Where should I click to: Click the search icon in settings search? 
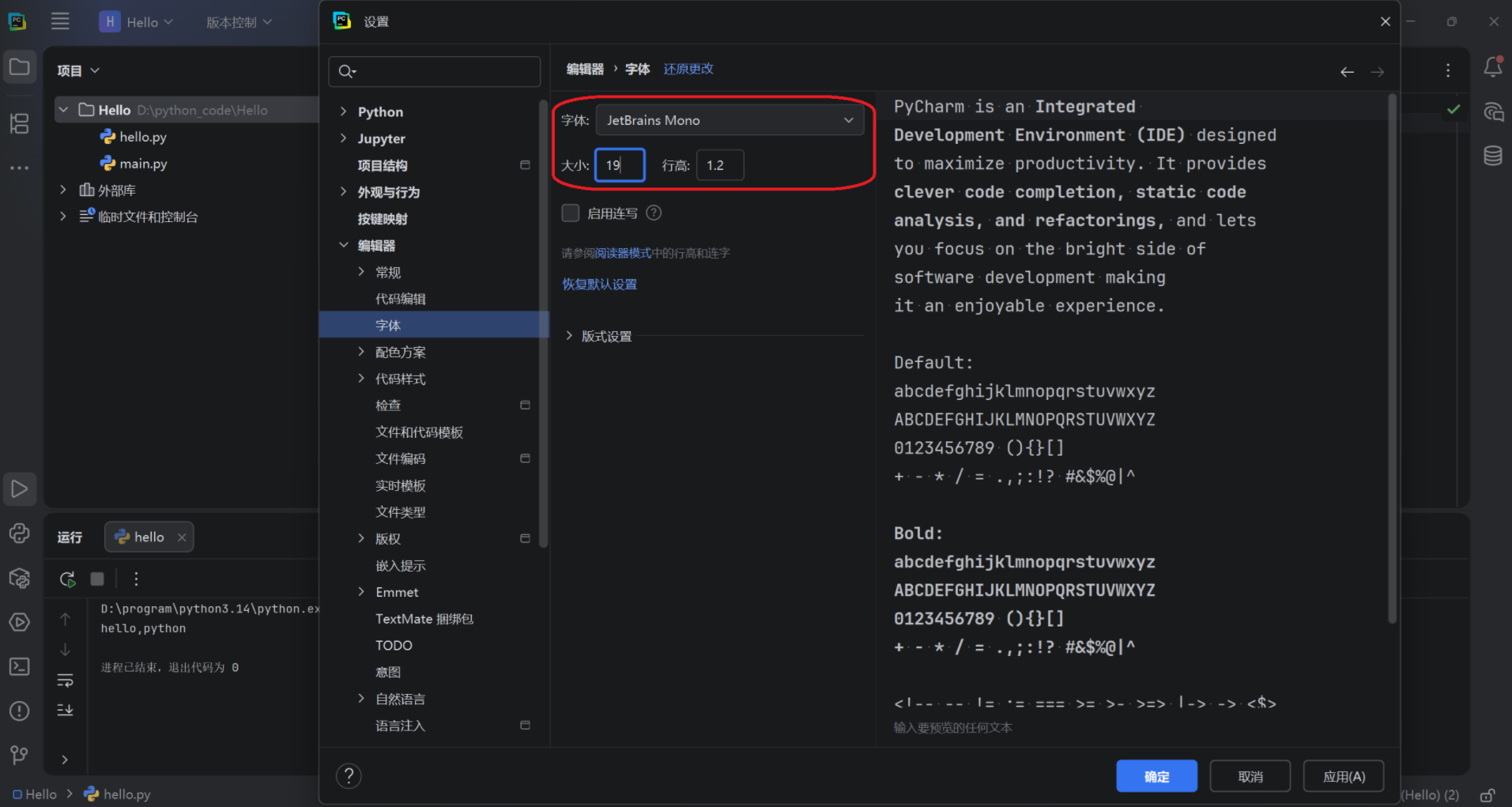click(347, 72)
